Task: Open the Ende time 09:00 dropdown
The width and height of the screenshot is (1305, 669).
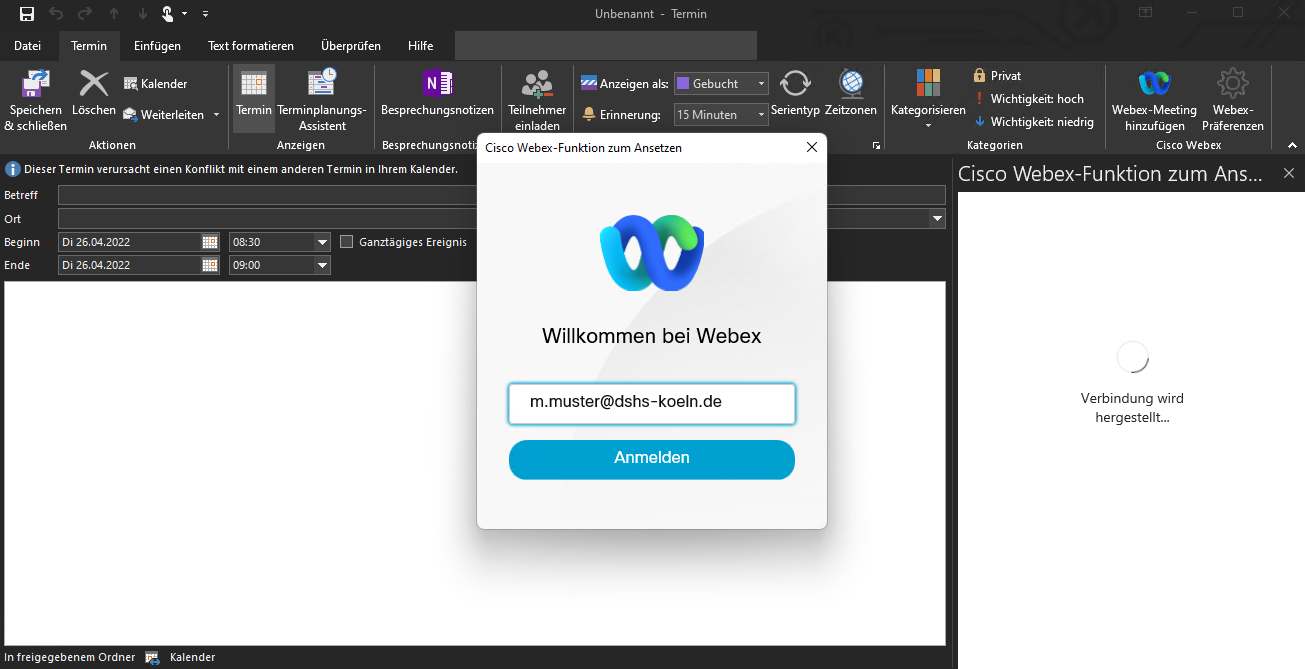Action: pos(322,265)
